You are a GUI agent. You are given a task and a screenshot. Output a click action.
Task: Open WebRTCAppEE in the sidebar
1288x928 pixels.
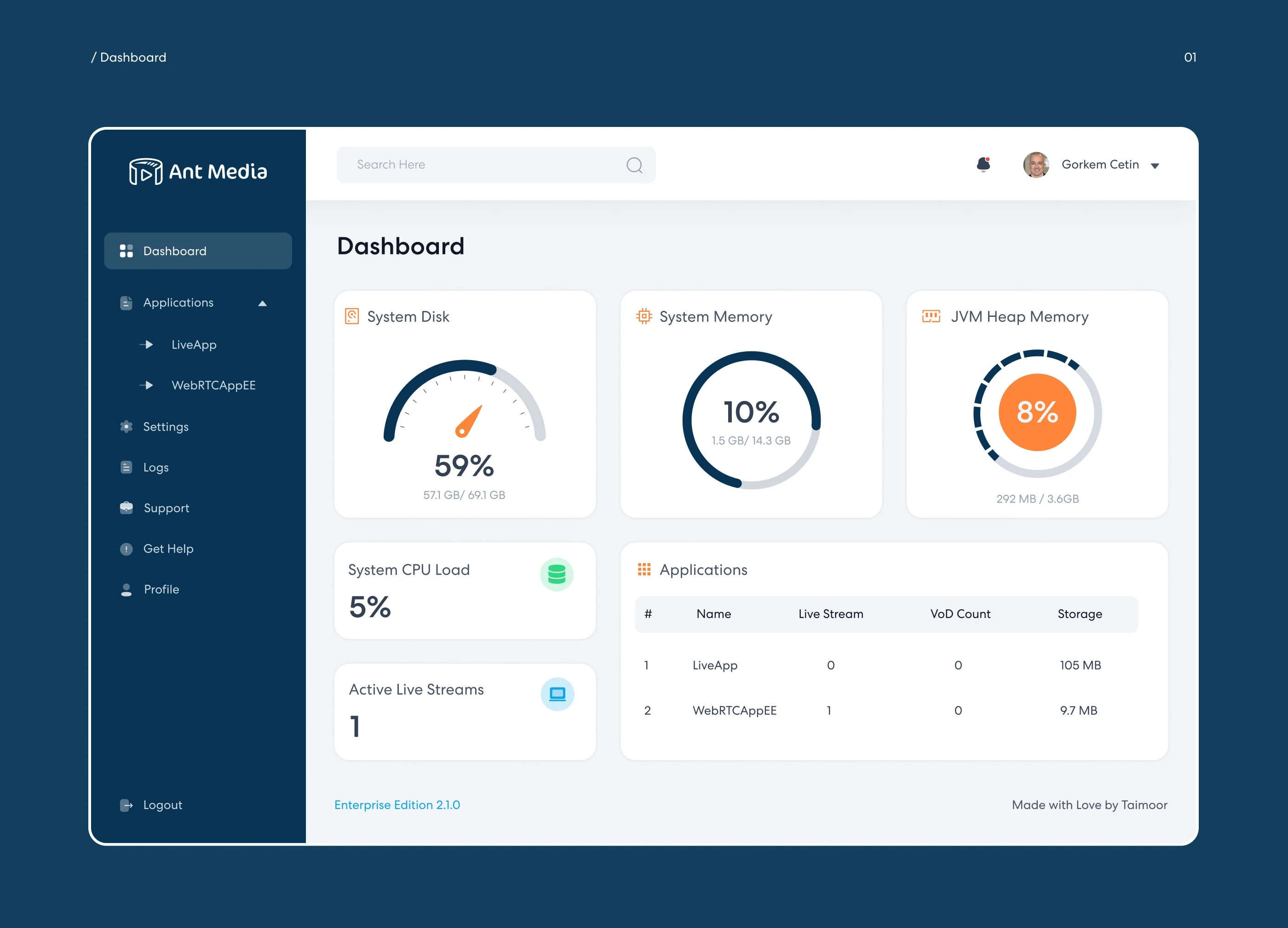213,385
